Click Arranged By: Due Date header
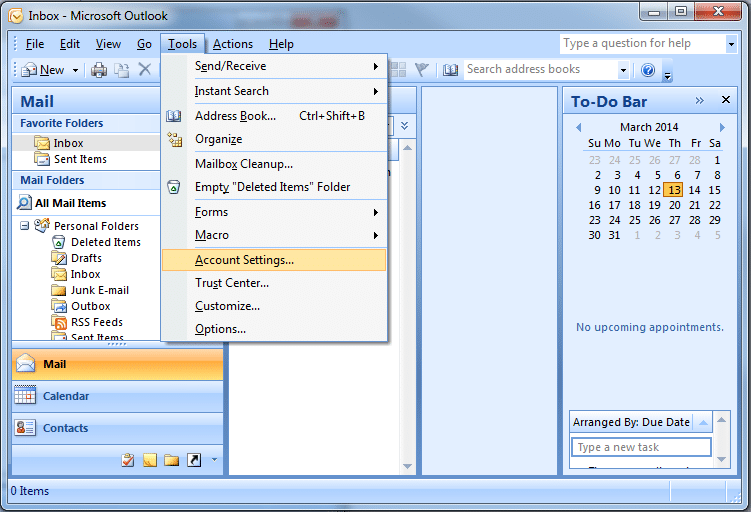This screenshot has width=751, height=512. click(631, 422)
